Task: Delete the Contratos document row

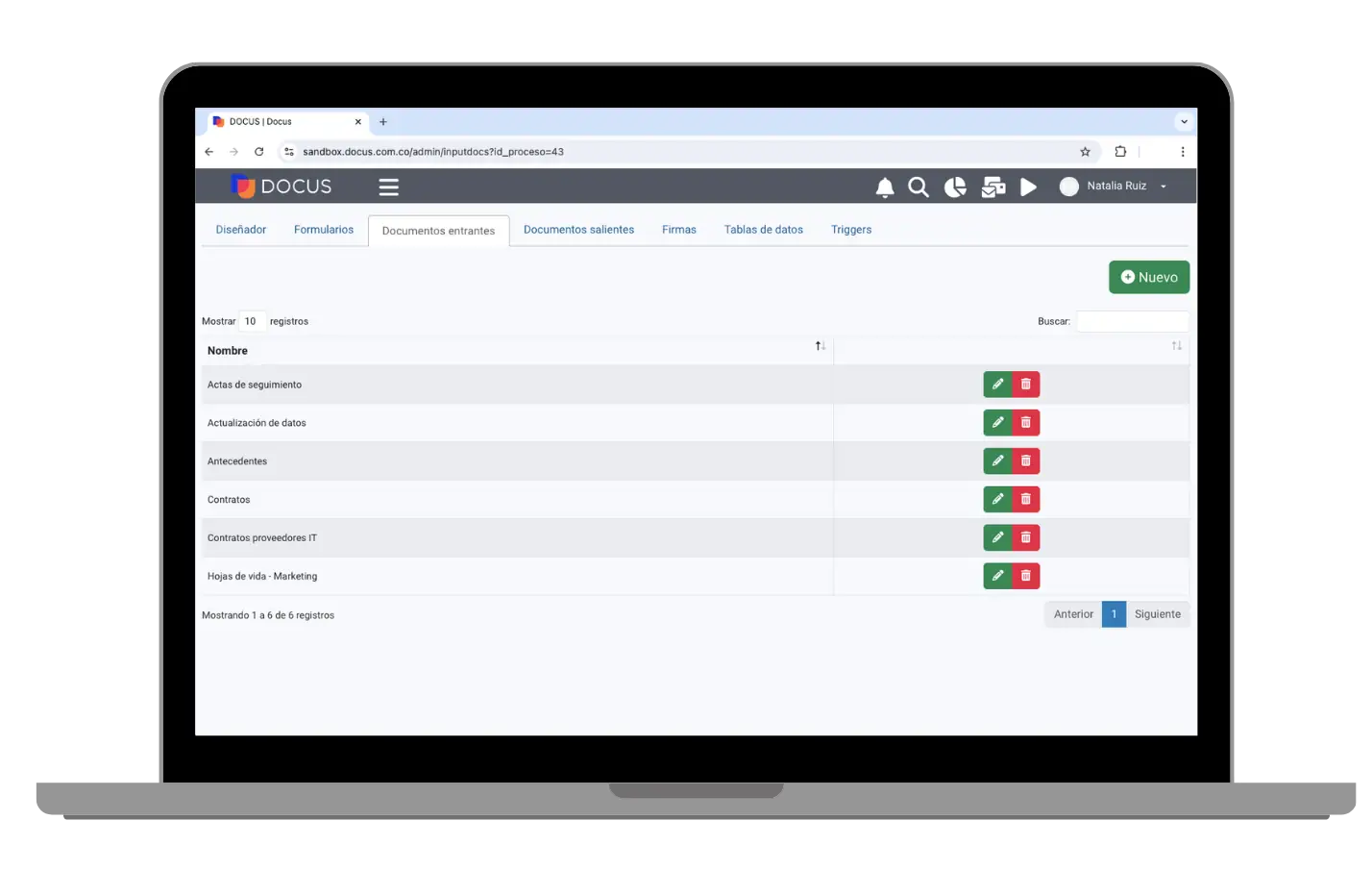Action: pos(1025,500)
